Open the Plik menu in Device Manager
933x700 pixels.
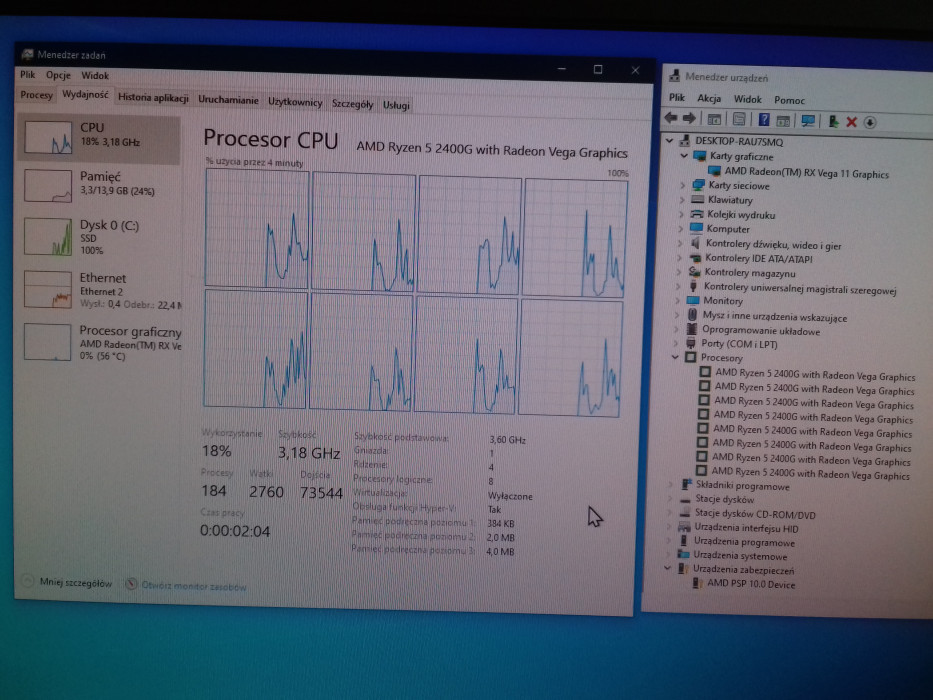click(677, 98)
